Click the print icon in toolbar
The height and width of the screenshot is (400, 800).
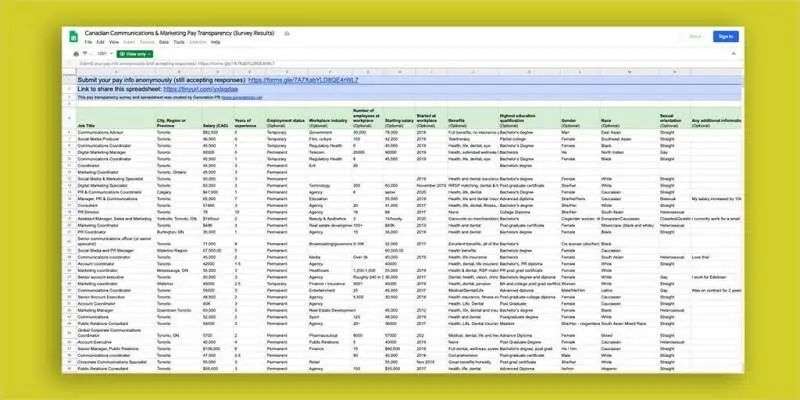tap(77, 54)
